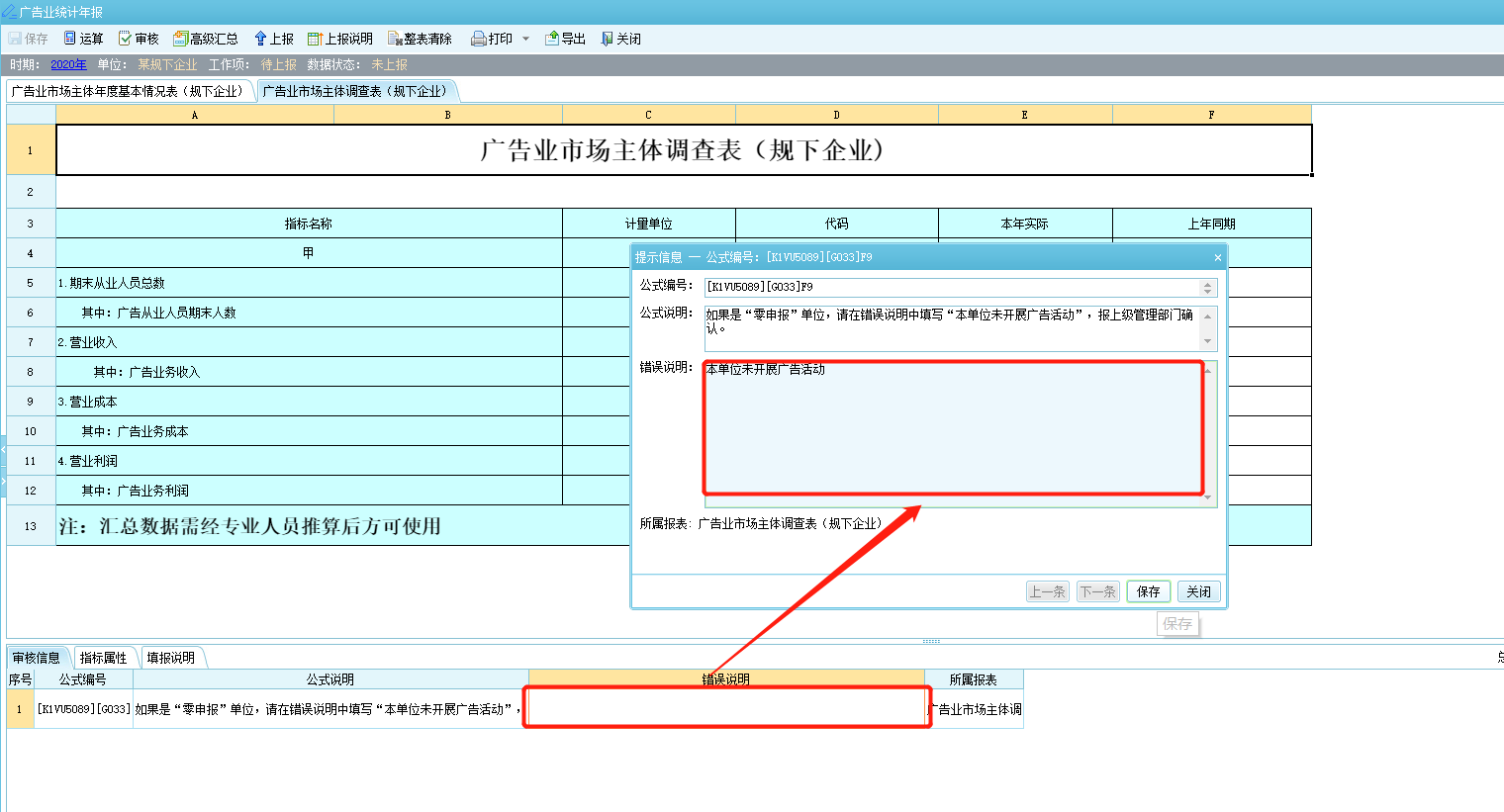This screenshot has height=812, width=1504.
Task: Click the 运算 calculate toolbar icon
Action: 70,39
